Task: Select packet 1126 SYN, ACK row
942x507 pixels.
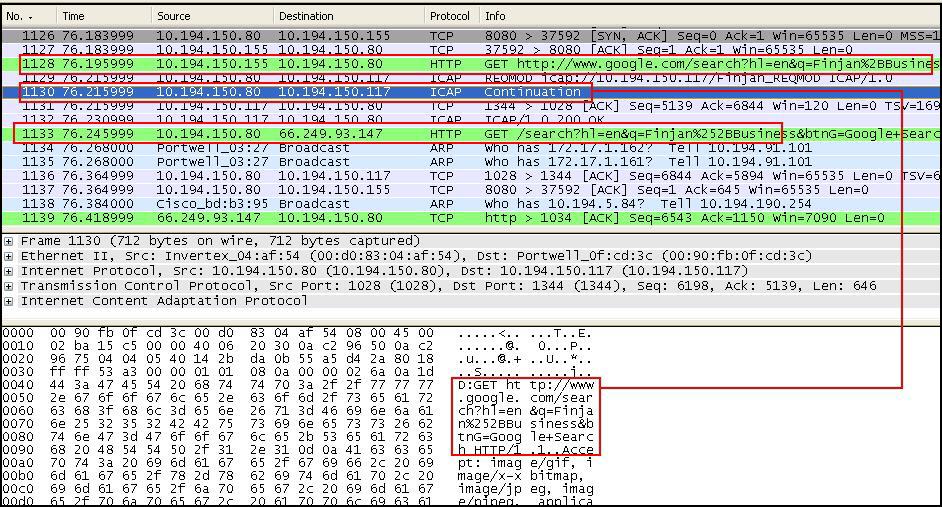Action: point(300,36)
